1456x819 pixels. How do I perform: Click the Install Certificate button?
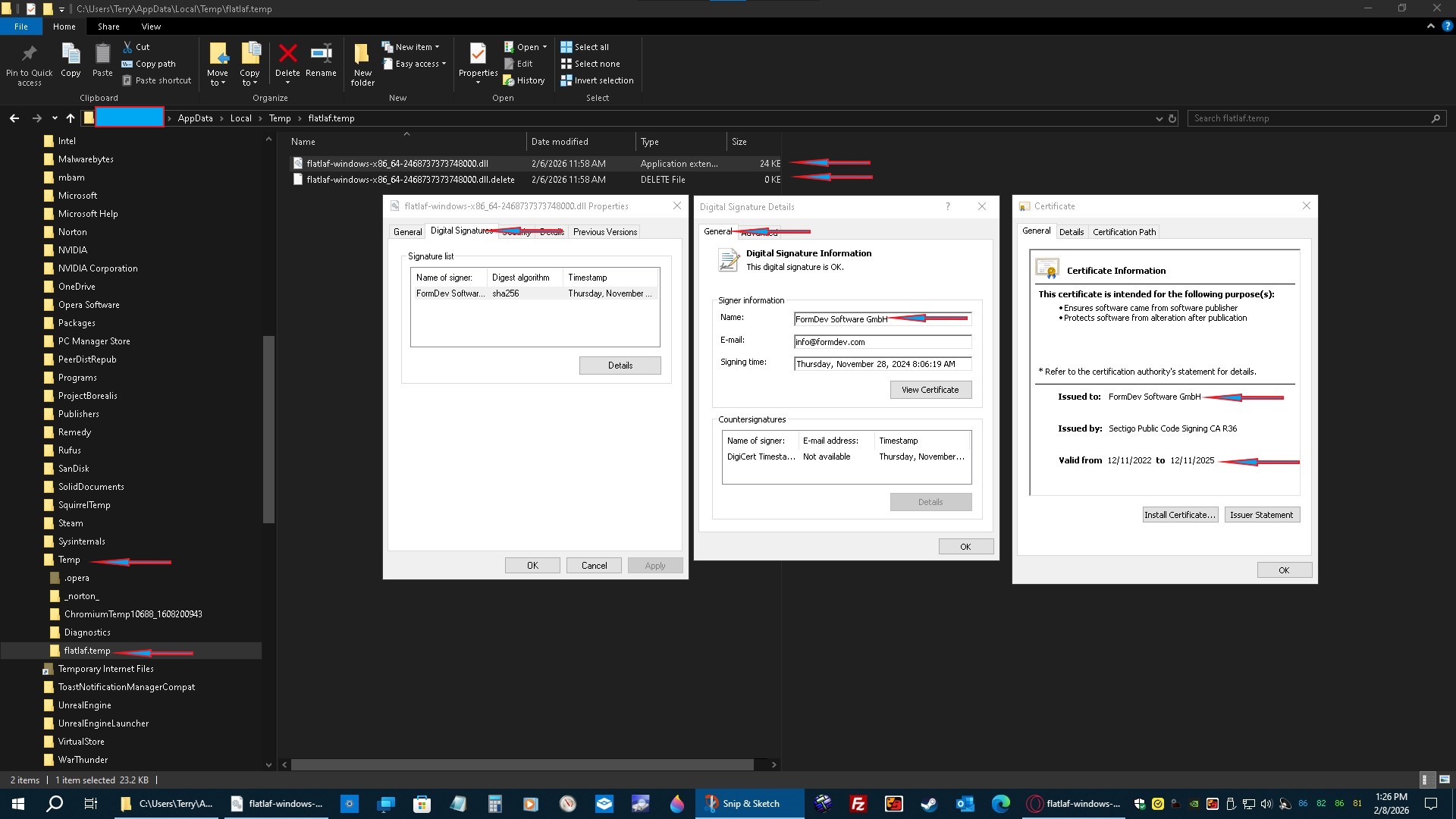click(1179, 515)
